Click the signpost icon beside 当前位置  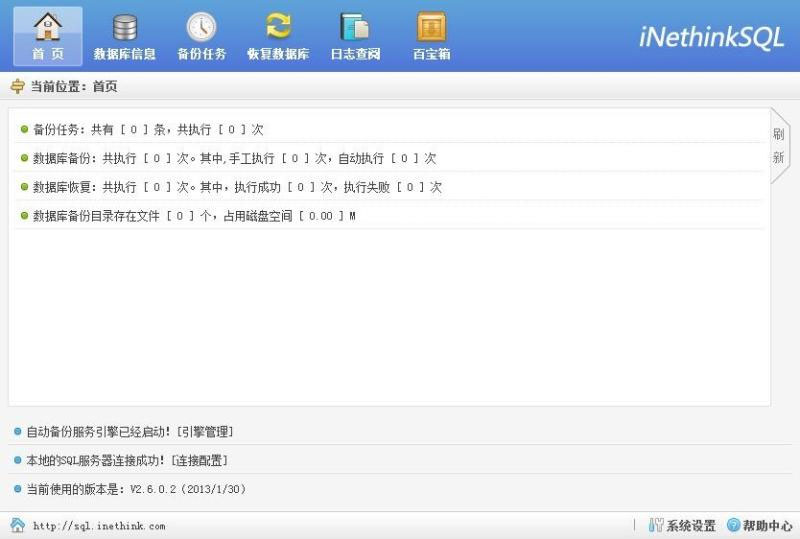[17, 87]
